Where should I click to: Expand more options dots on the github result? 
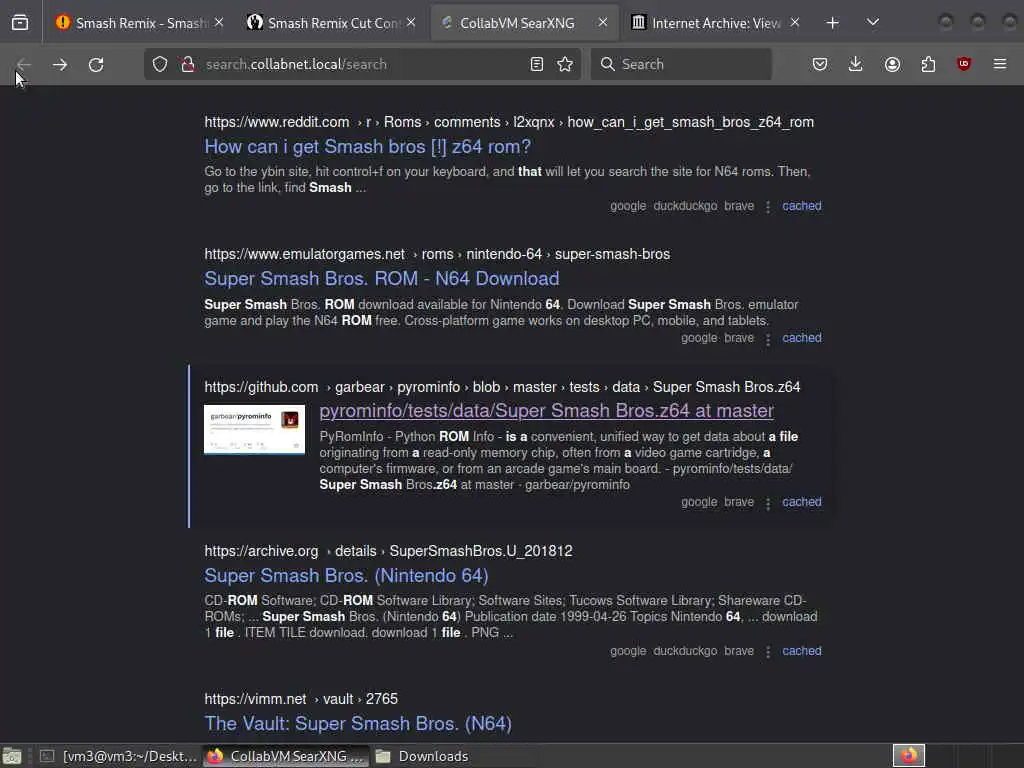768,503
